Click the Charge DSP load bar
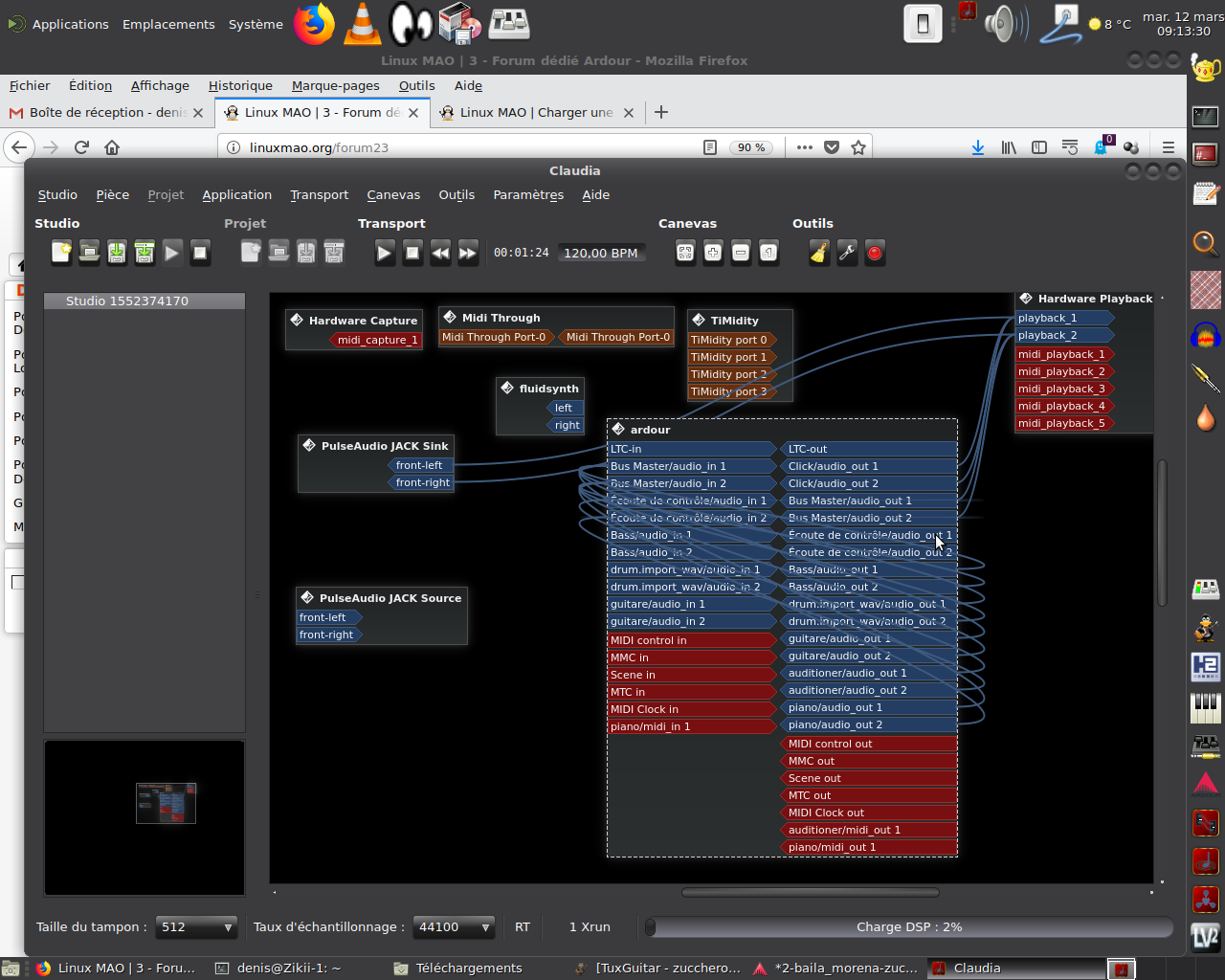Viewport: 1225px width, 980px height. pos(909,926)
